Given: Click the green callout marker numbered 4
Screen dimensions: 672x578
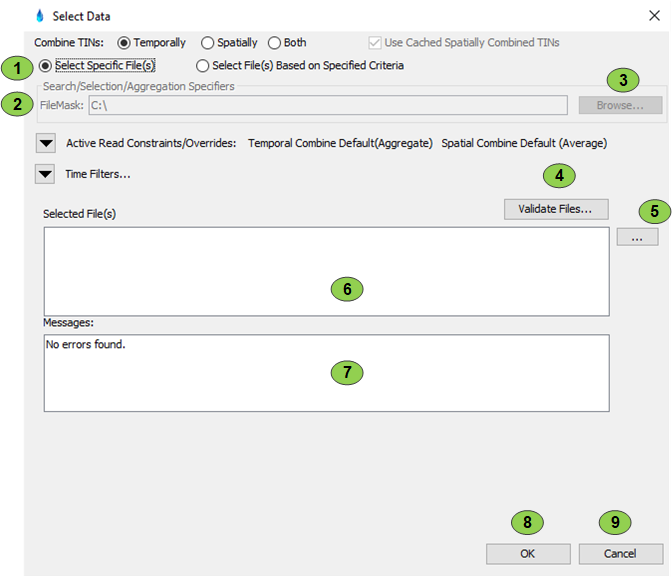Looking at the screenshot, I should pyautogui.click(x=559, y=176).
